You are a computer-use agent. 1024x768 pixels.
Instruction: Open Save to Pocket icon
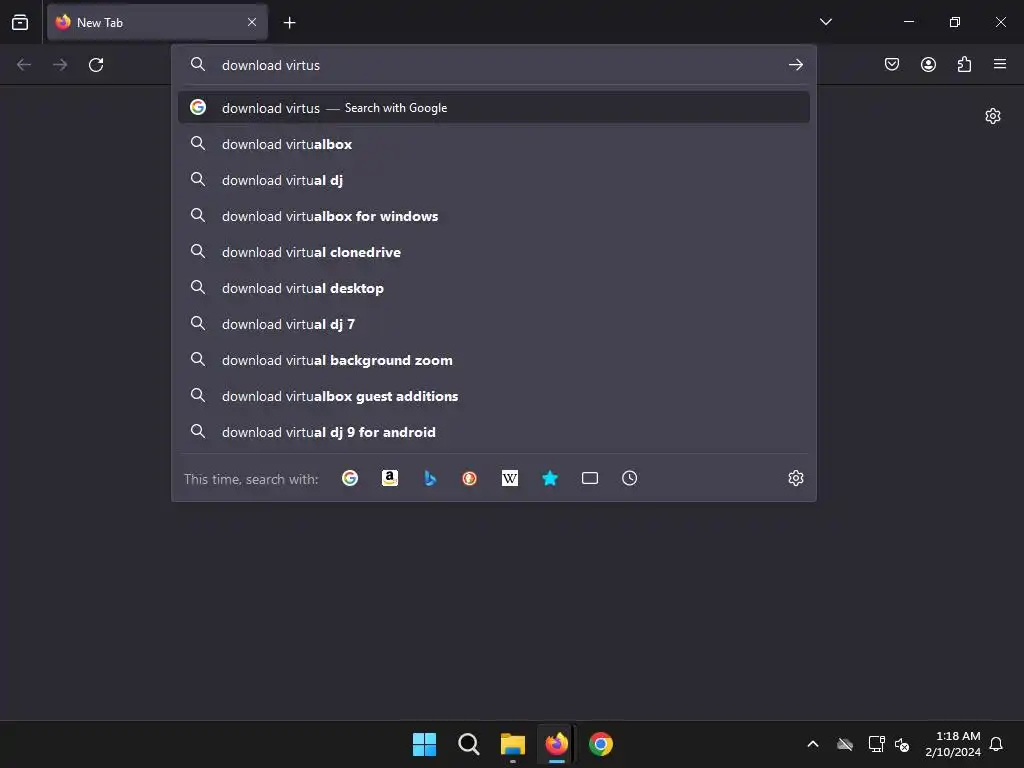click(x=892, y=64)
